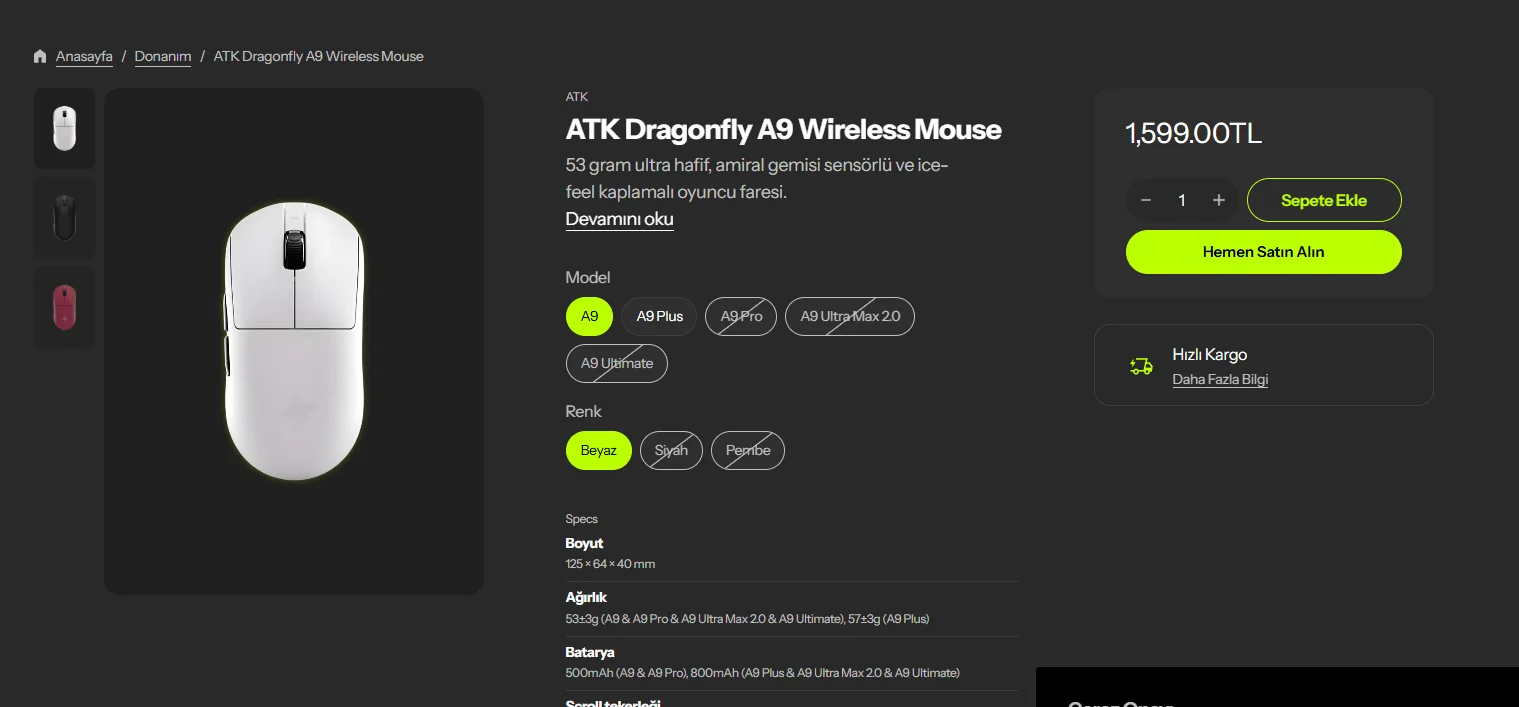Screen dimensions: 1519x707
Task: Choose the A9 Plus model option
Action: [660, 316]
